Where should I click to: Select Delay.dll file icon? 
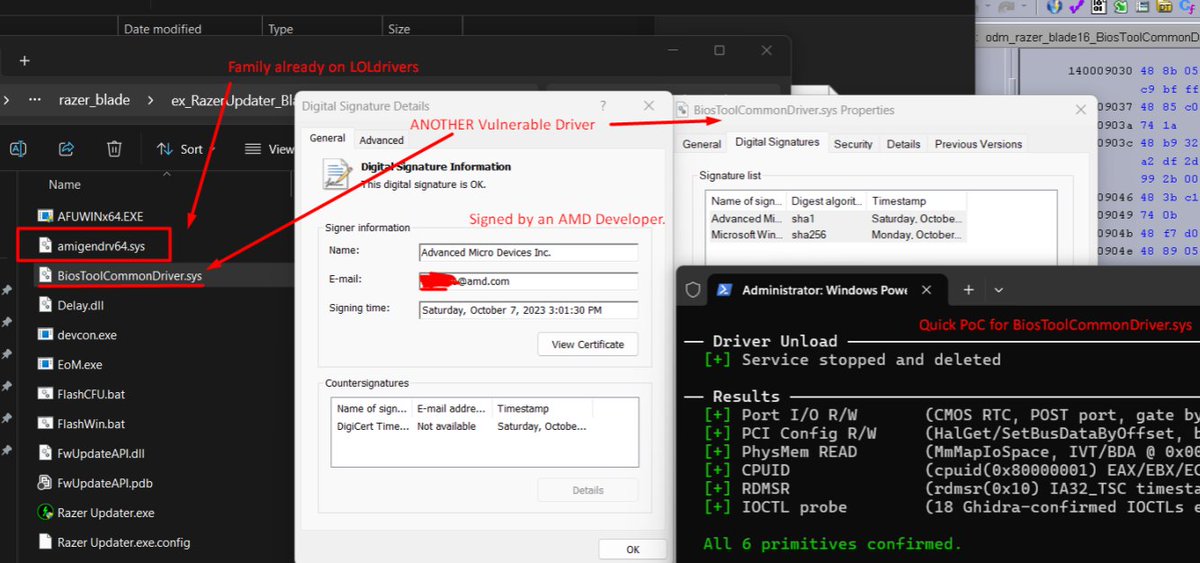tap(44, 305)
